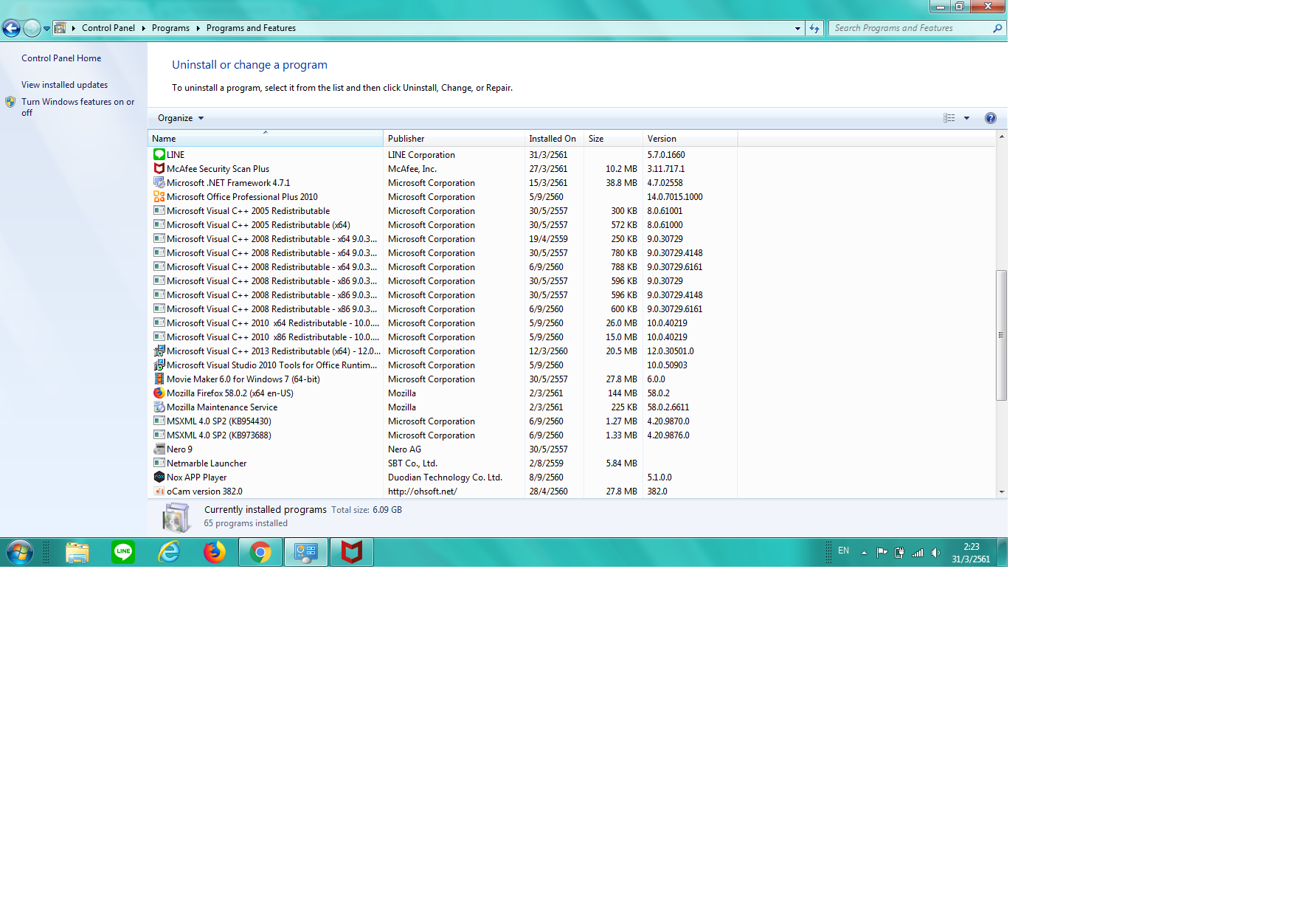The width and height of the screenshot is (1316, 921).
Task: Click the volume icon in system tray
Action: pyautogui.click(x=935, y=553)
